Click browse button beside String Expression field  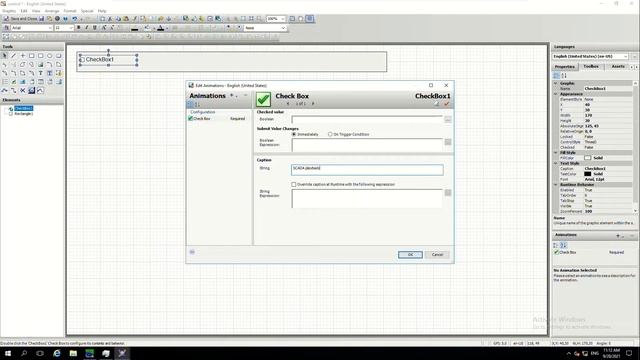(448, 193)
